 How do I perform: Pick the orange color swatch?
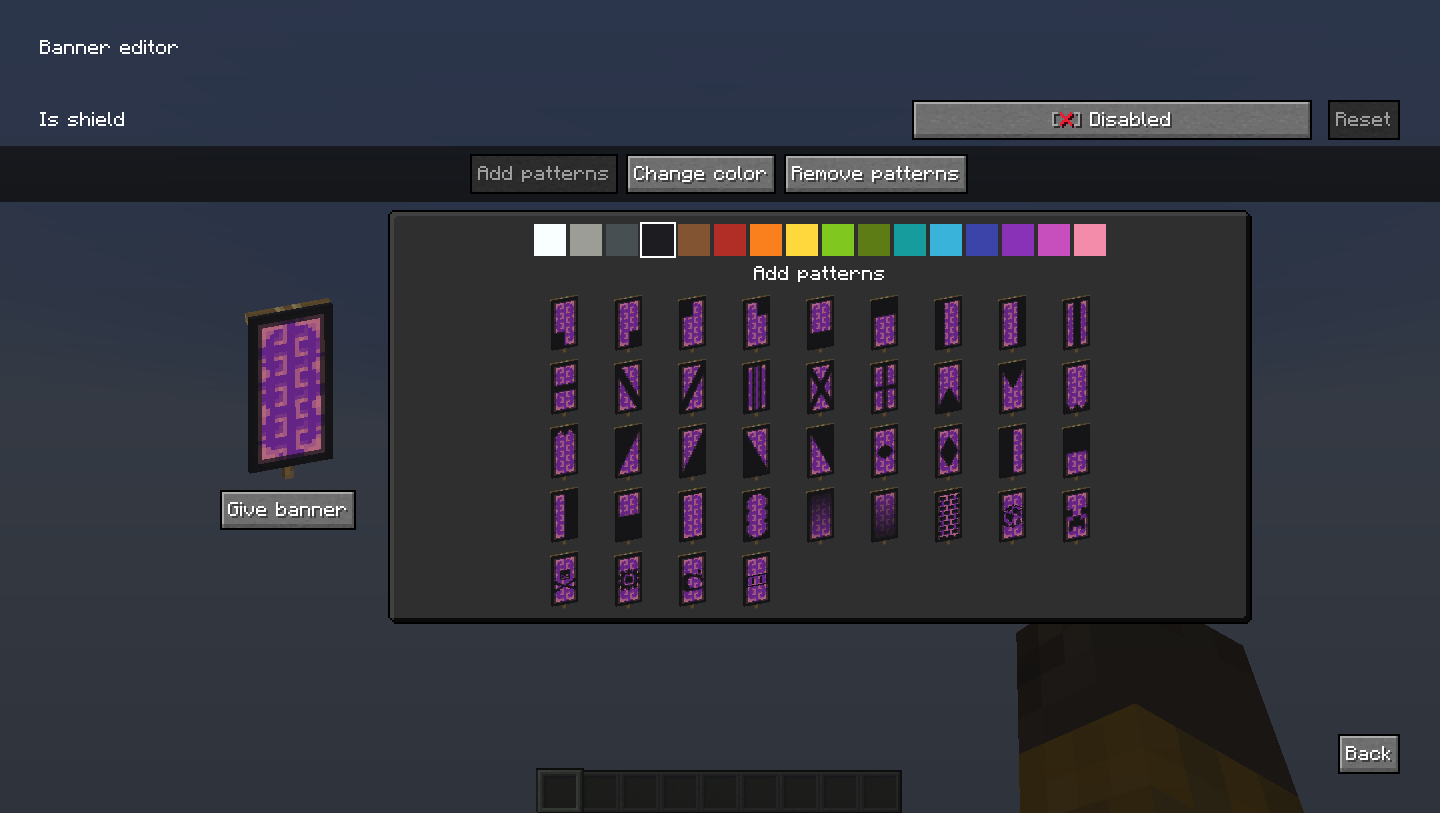pos(766,240)
